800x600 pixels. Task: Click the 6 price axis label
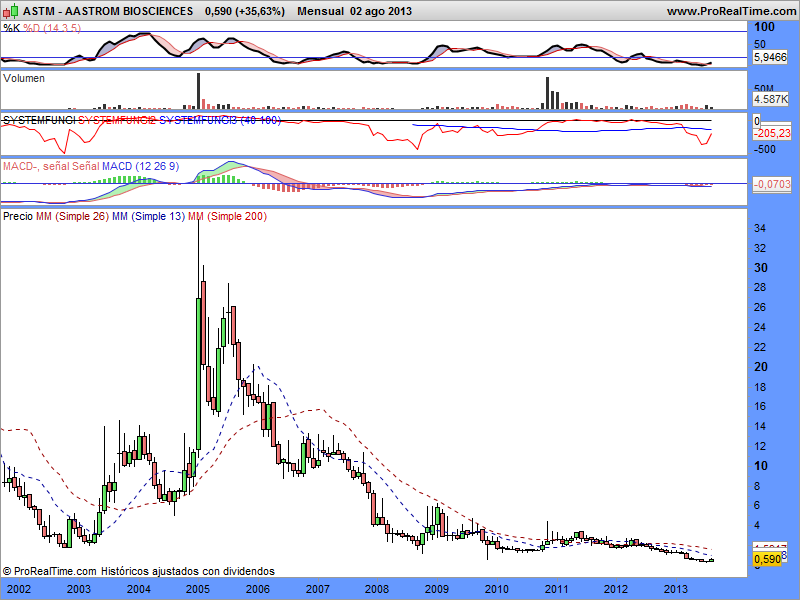click(757, 505)
